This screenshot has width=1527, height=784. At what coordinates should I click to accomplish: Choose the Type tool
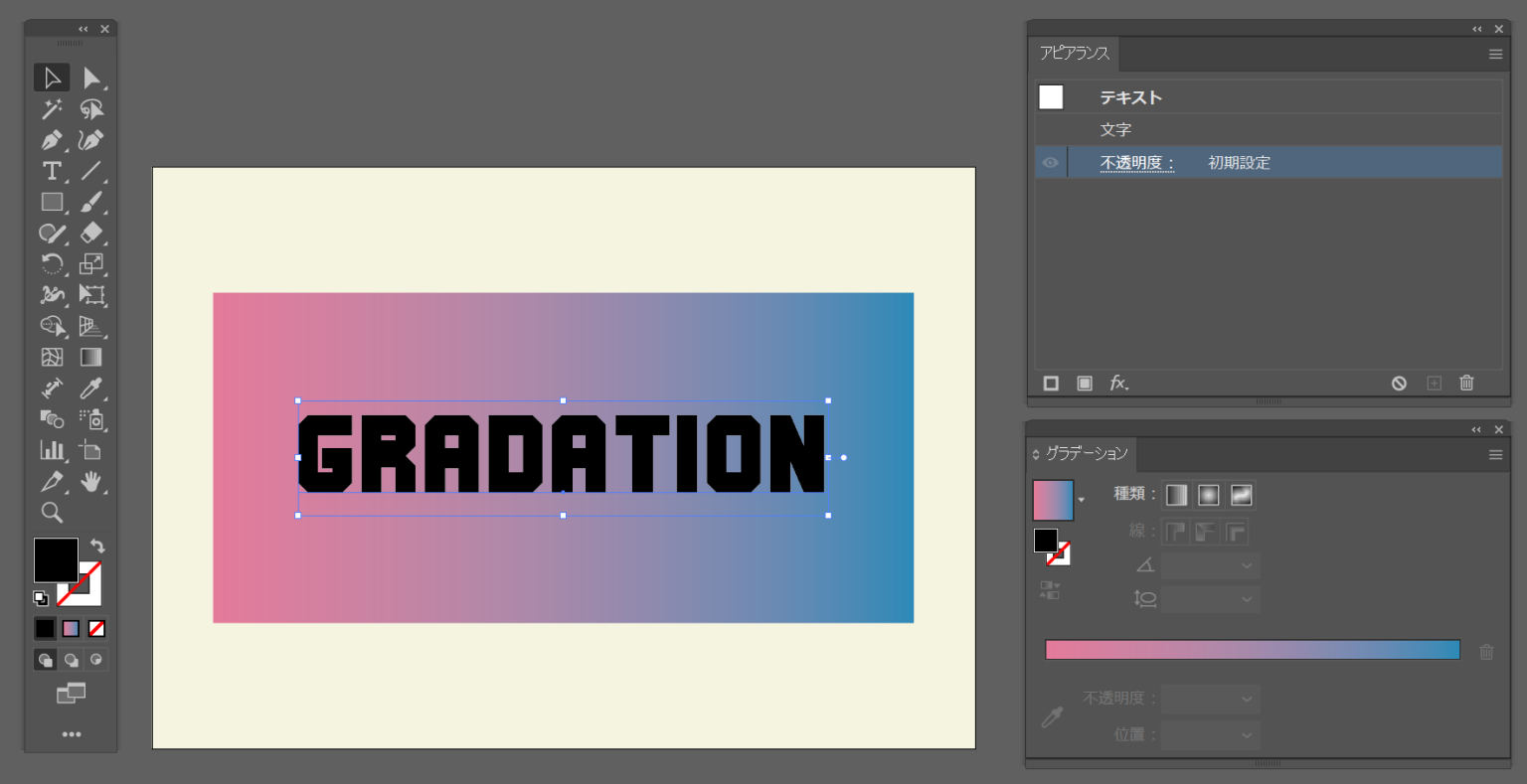coord(52,171)
